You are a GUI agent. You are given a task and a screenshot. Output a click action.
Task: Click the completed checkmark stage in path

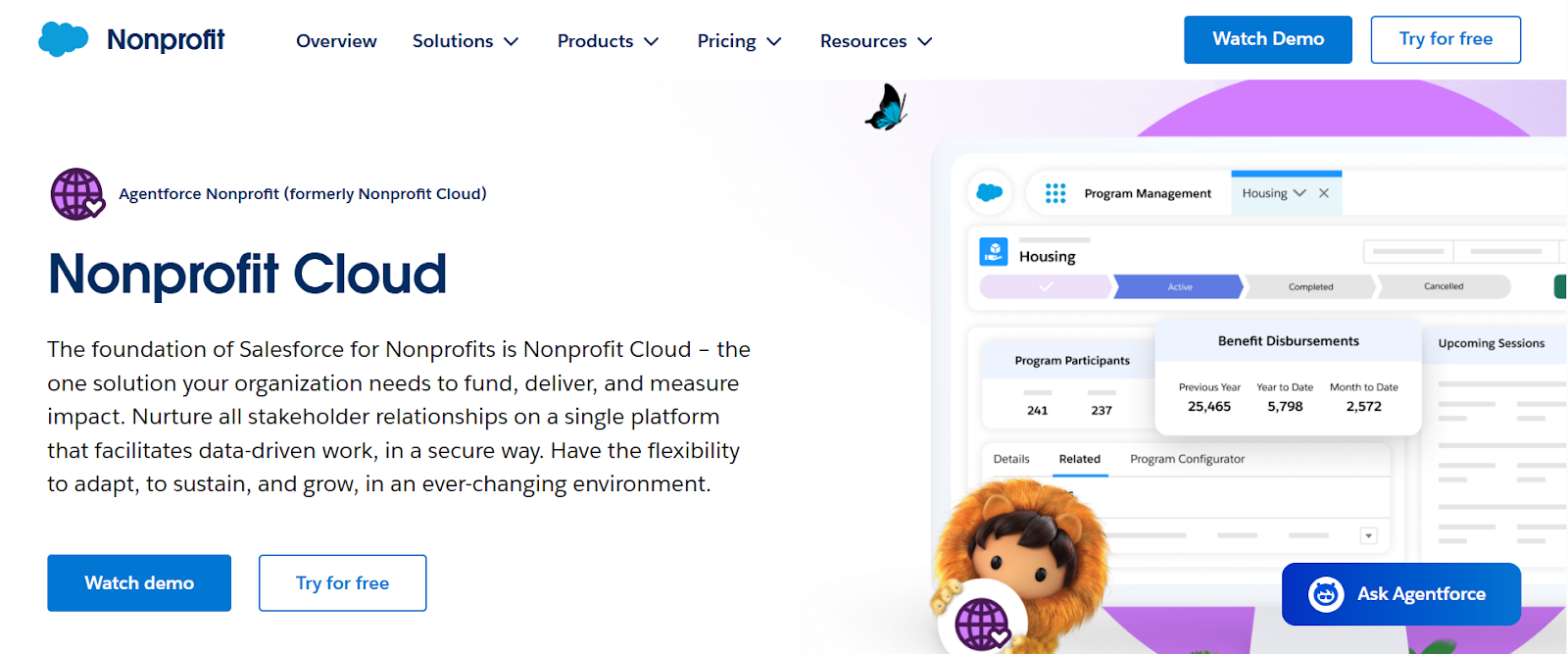pos(1046,287)
